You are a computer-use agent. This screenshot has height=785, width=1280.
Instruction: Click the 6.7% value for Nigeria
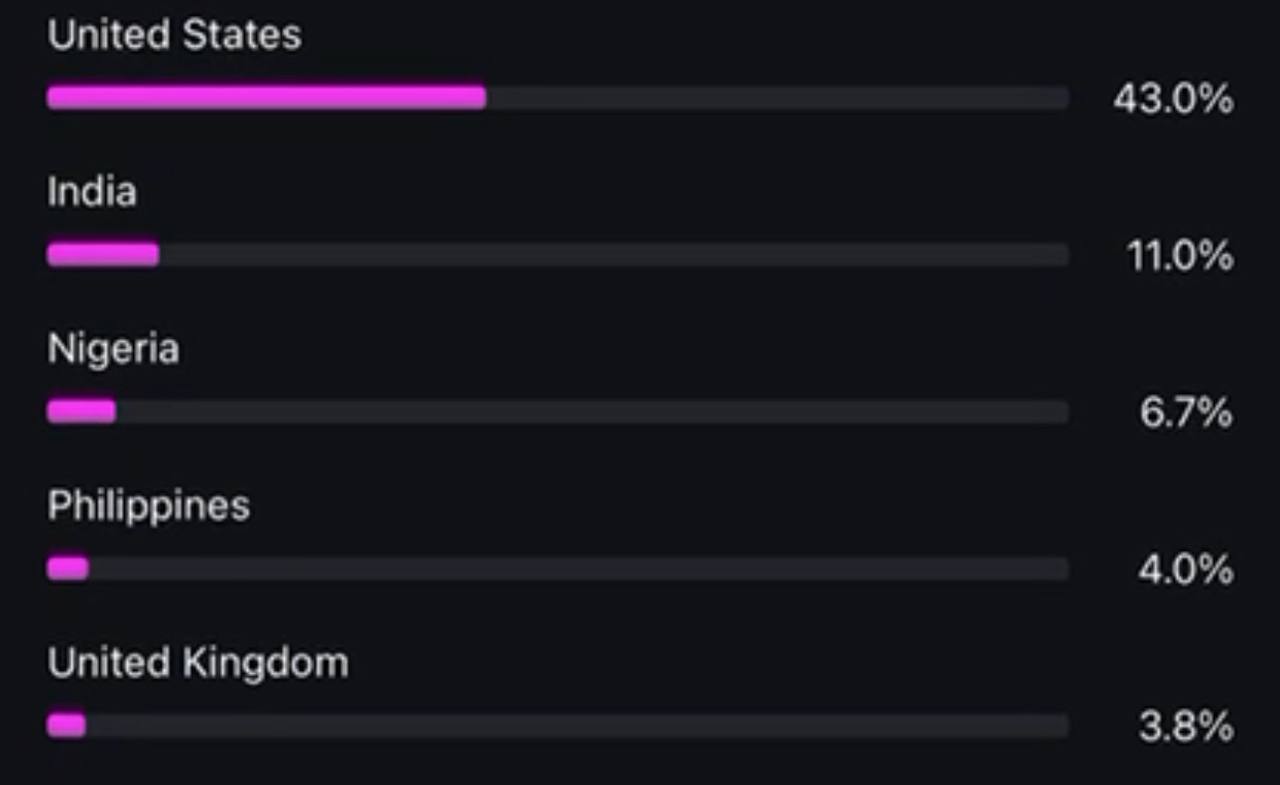[1185, 413]
